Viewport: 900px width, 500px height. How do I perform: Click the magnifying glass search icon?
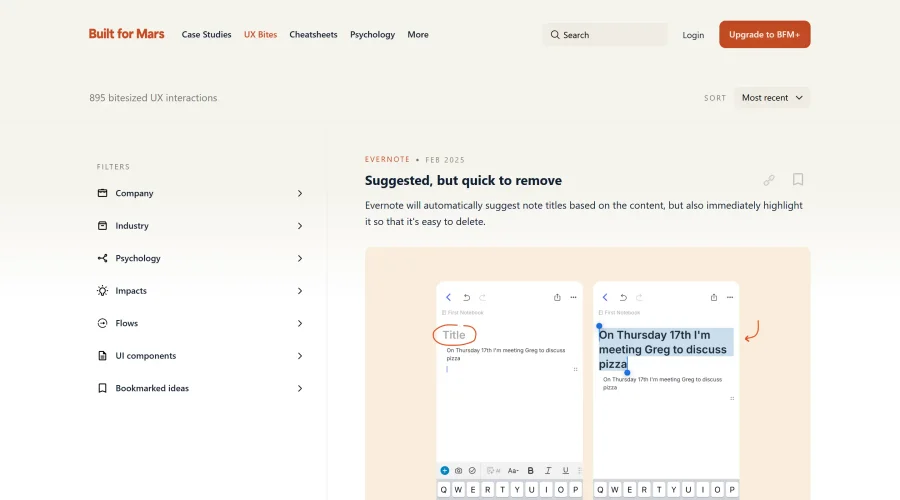[x=555, y=34]
